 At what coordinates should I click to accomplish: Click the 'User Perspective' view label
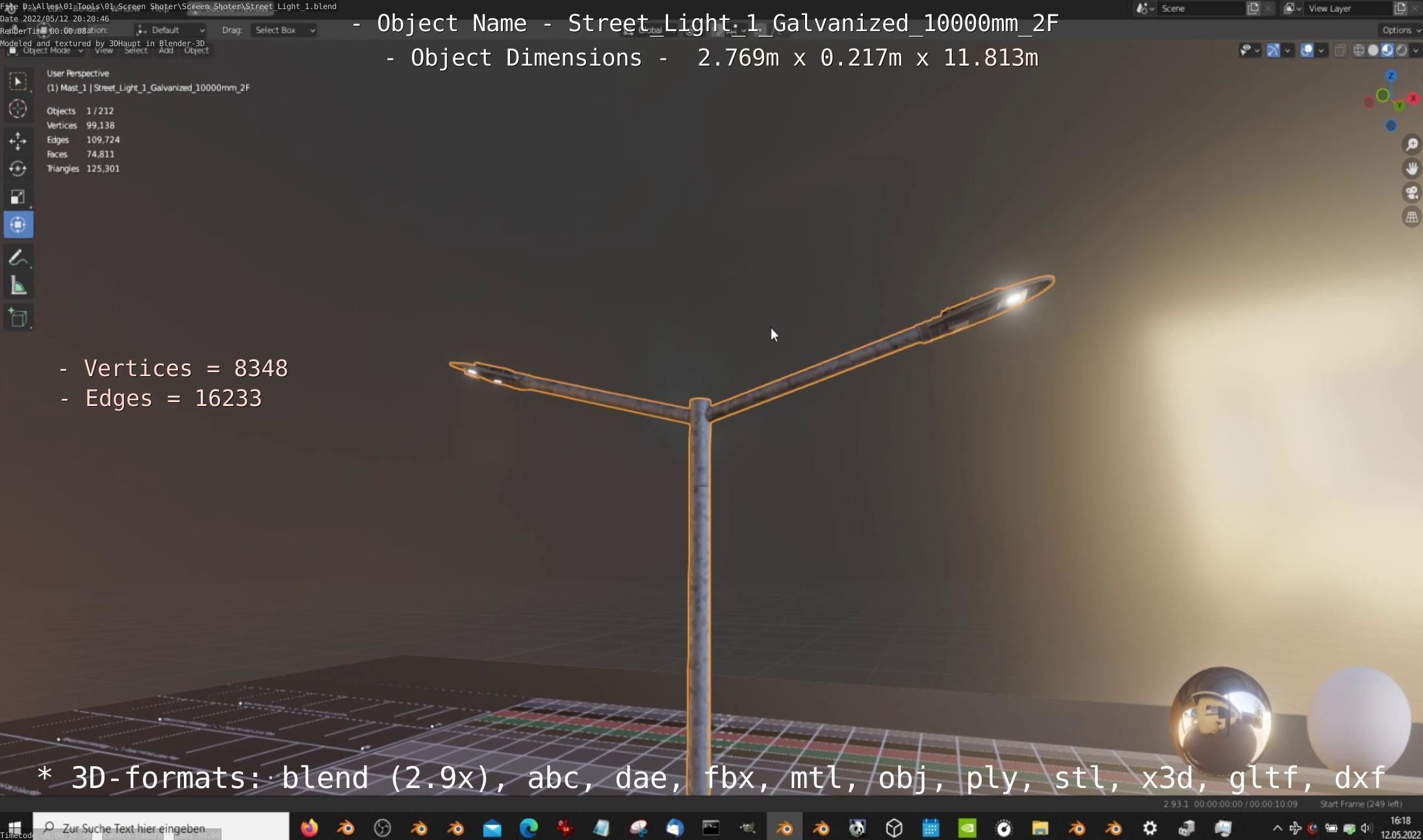tap(78, 73)
